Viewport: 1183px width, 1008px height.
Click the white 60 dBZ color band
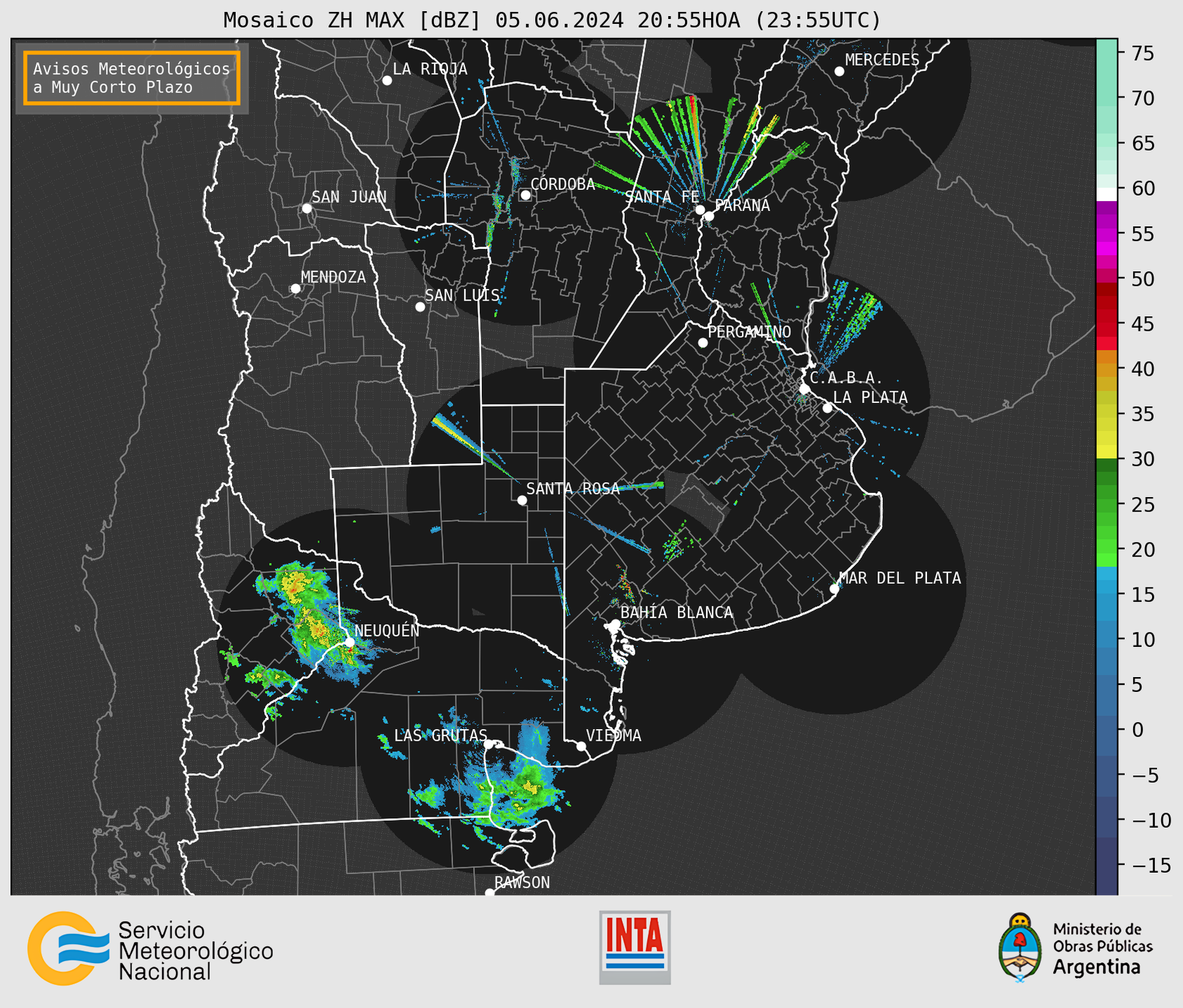tap(1107, 193)
